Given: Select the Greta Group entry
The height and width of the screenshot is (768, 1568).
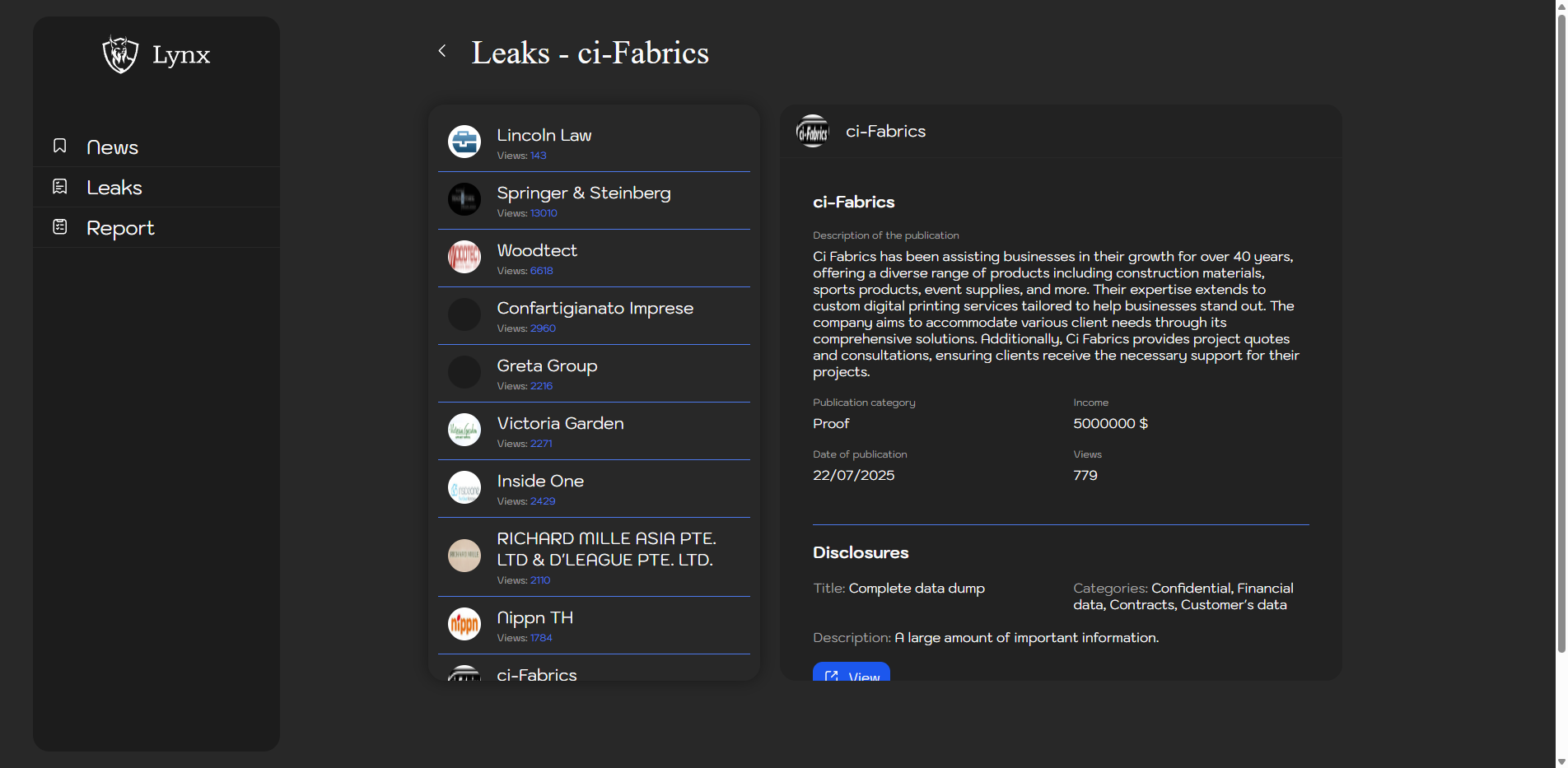Looking at the screenshot, I should pyautogui.click(x=547, y=366).
